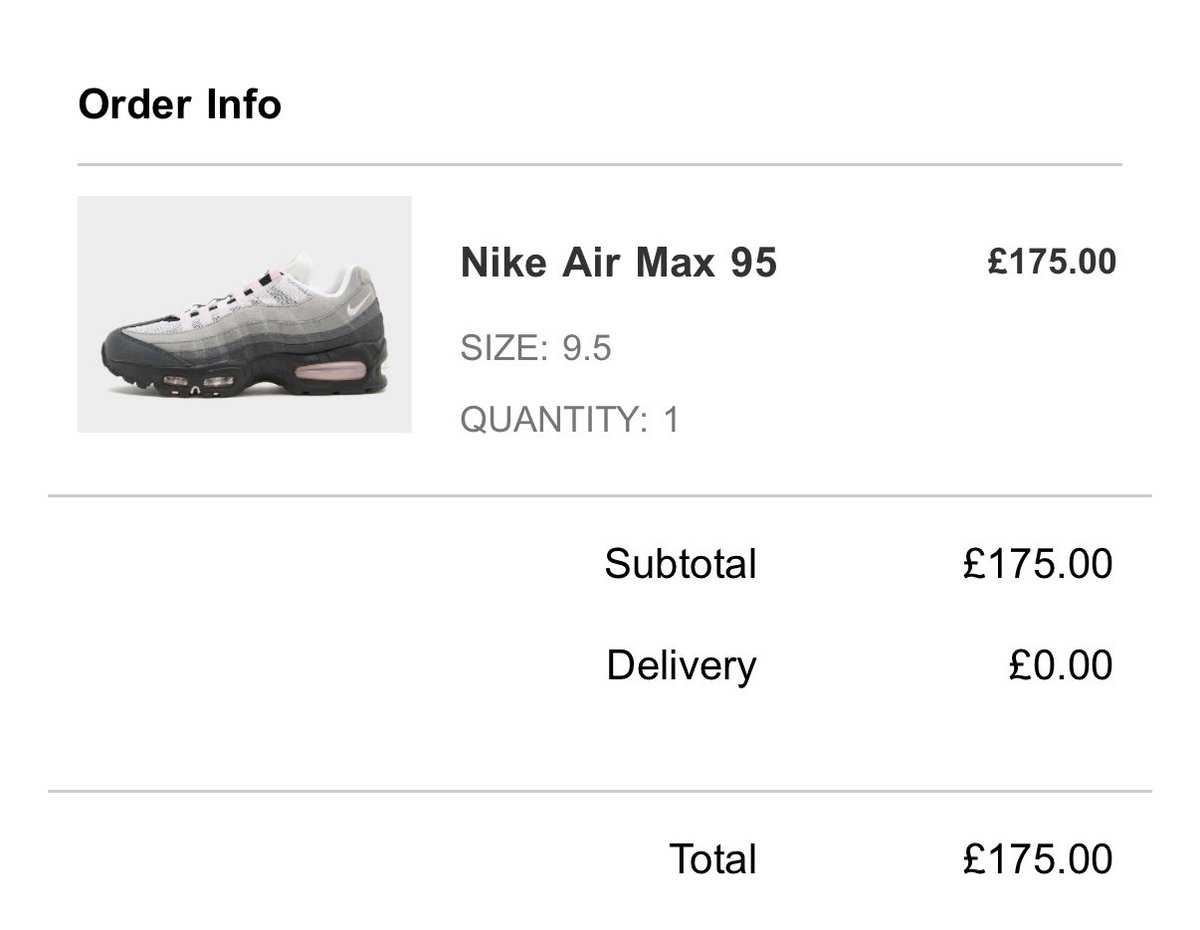Select the Delivery label
Screen dimensions: 1200x930
tap(681, 665)
